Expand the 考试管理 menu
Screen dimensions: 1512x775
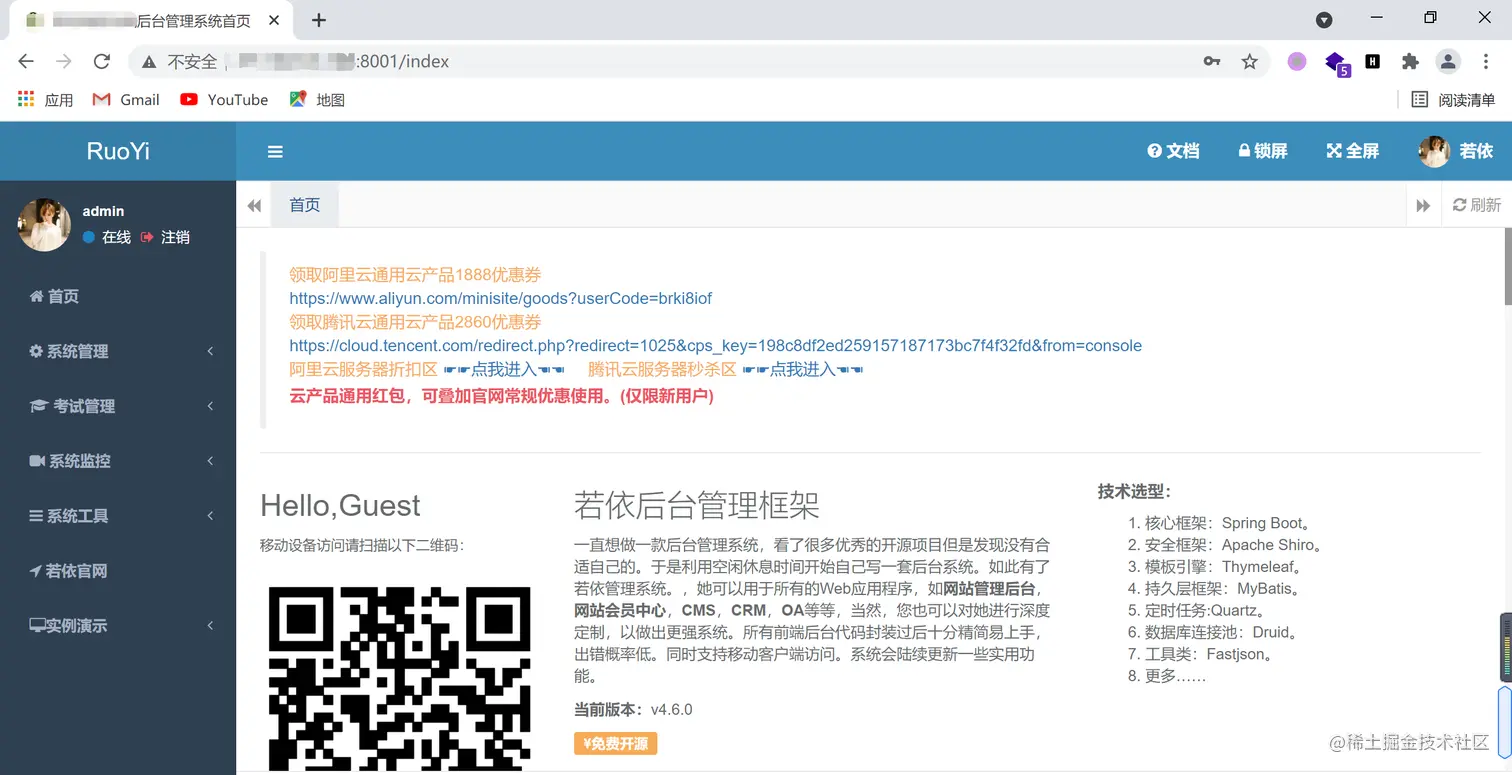(x=118, y=406)
